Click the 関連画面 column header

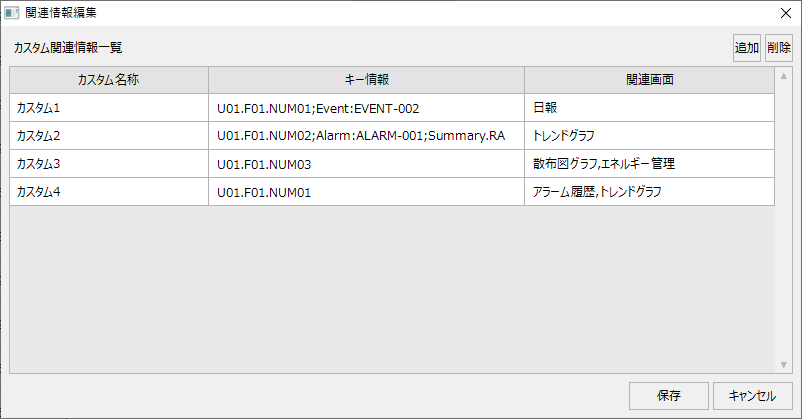tap(649, 80)
